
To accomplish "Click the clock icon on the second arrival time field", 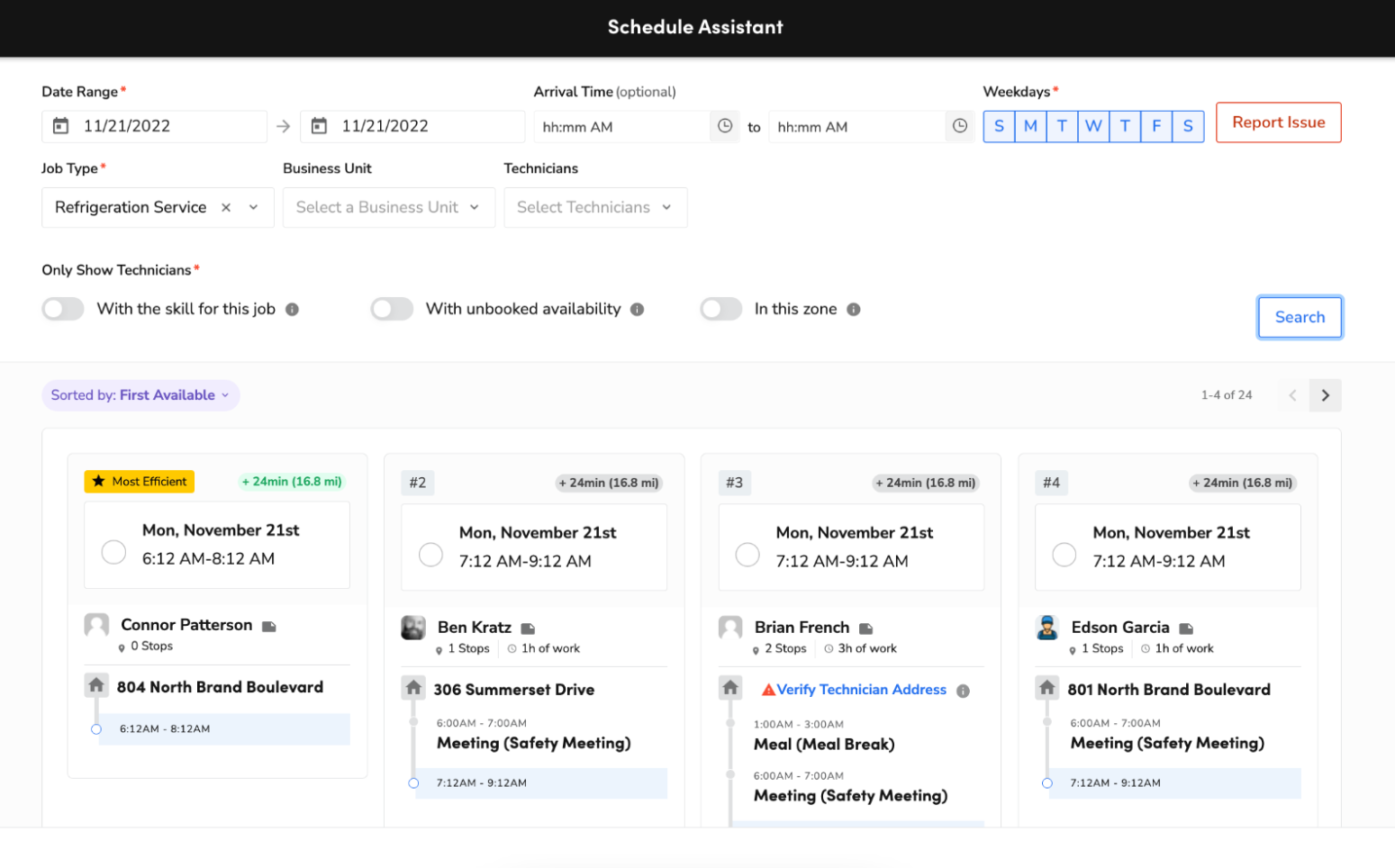I will tap(959, 126).
